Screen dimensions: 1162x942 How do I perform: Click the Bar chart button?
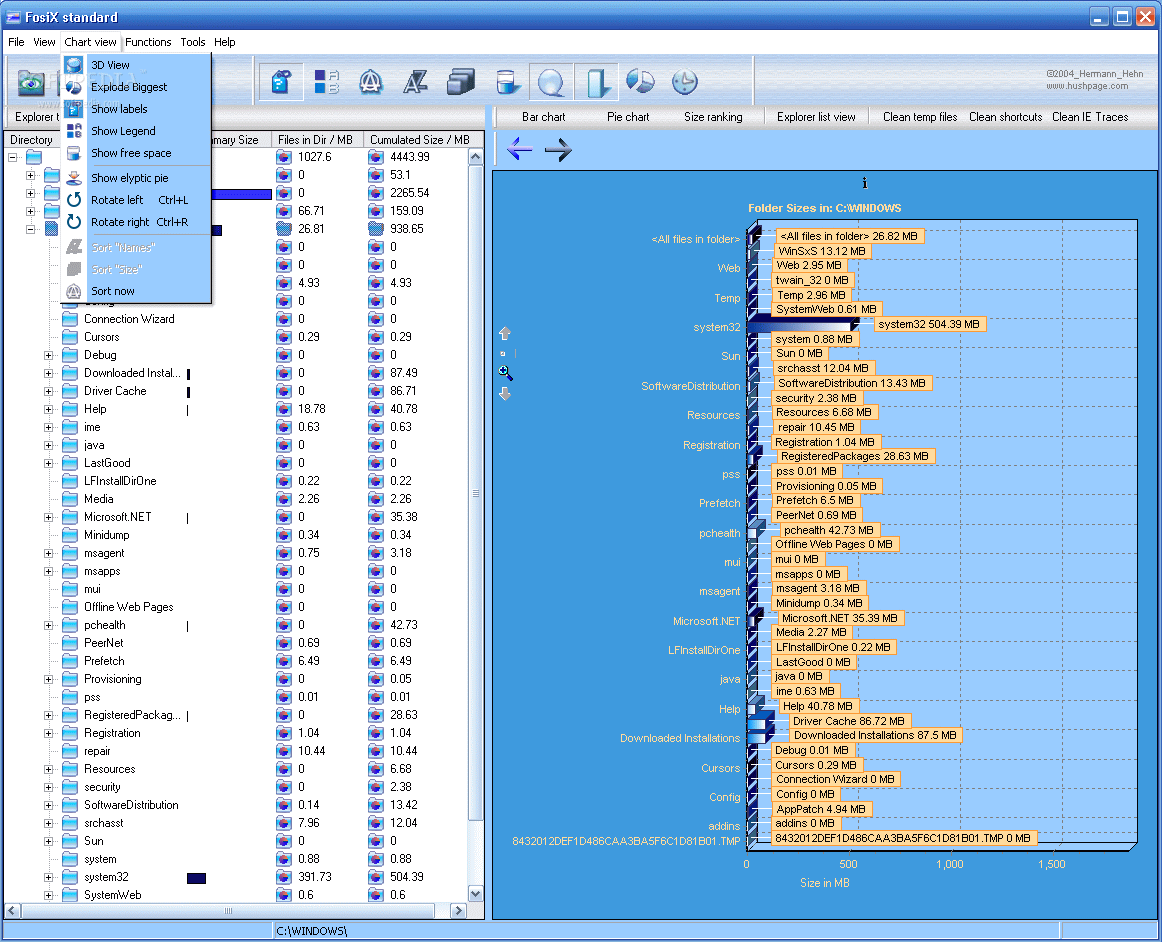pos(543,117)
